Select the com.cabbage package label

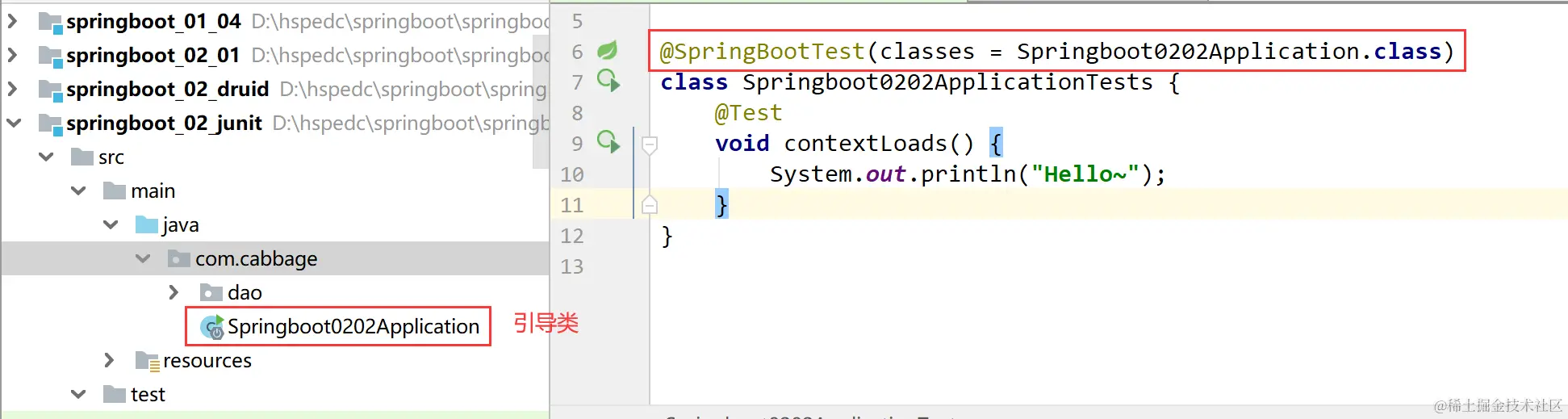[x=257, y=259]
